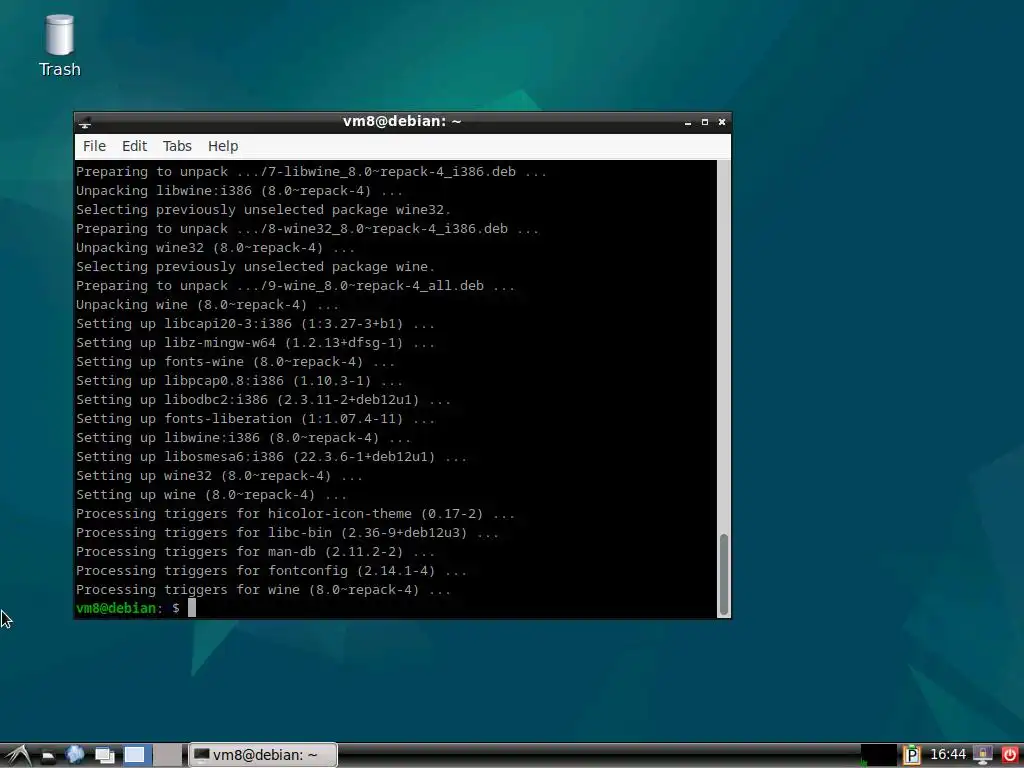The image size is (1024, 768).
Task: Click the line with '7-libwine_8.0~repack-4_i386.deb'
Action: [312, 172]
